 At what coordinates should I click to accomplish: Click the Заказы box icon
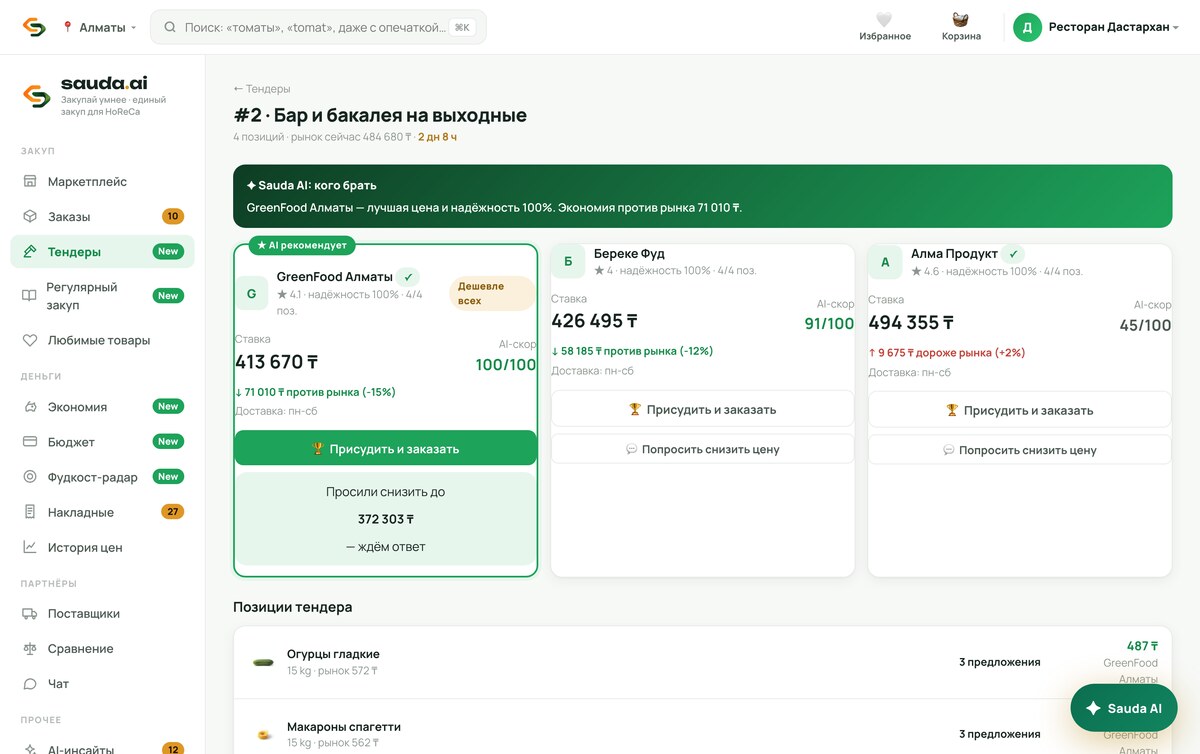(x=30, y=217)
